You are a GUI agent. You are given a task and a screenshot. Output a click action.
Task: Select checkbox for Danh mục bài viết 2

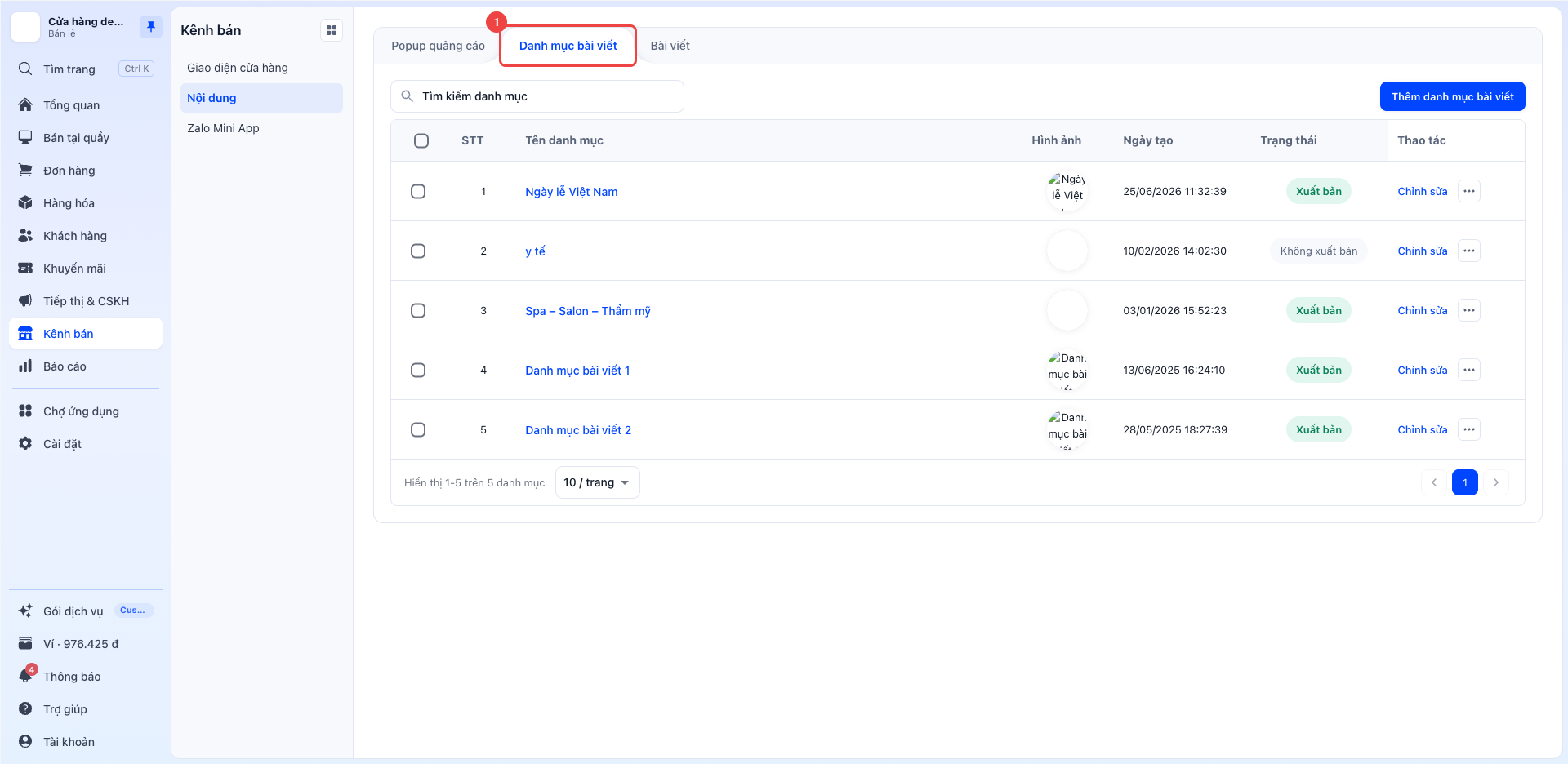point(418,429)
